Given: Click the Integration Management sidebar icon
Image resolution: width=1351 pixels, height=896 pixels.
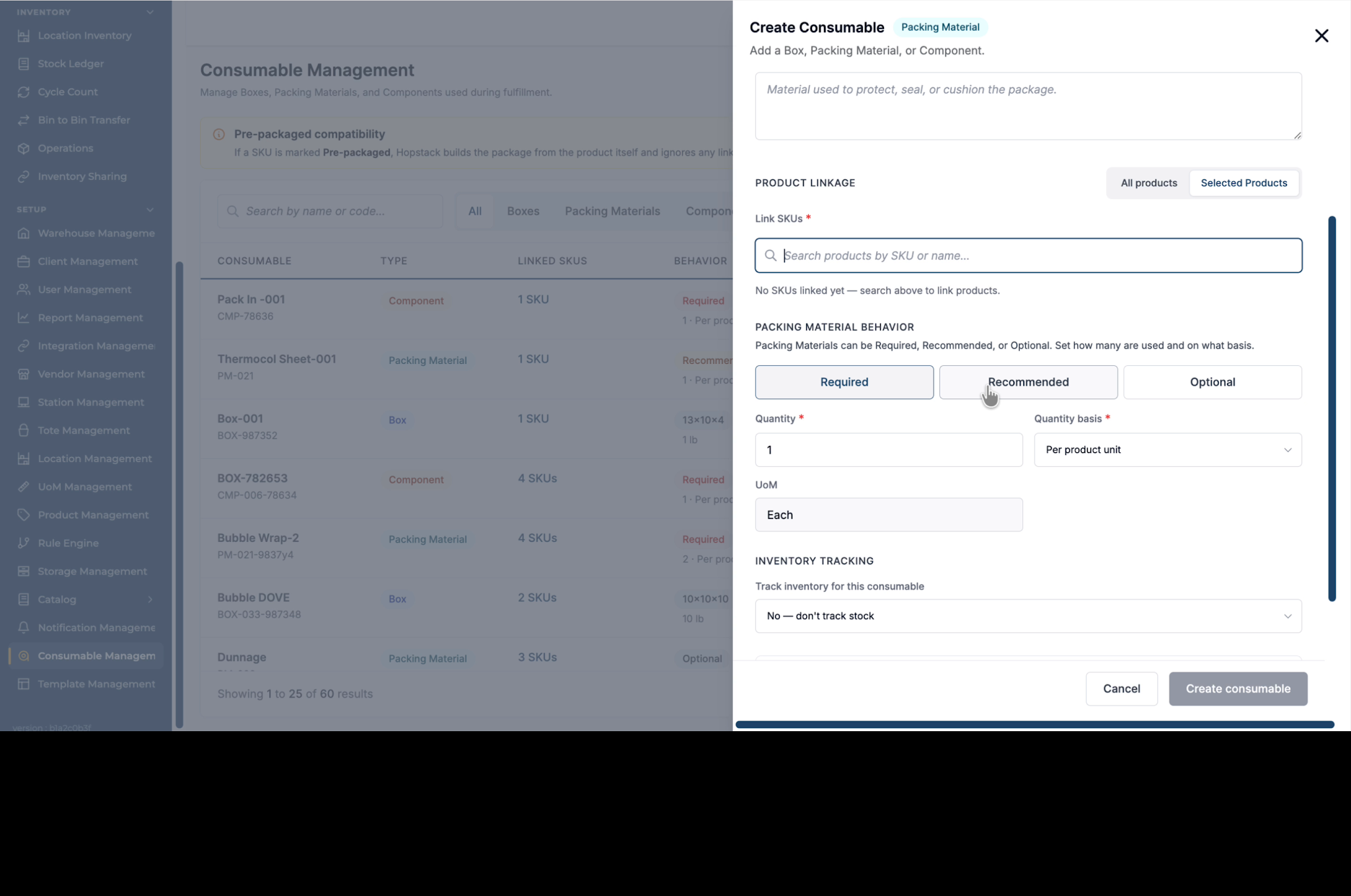Looking at the screenshot, I should [x=24, y=346].
